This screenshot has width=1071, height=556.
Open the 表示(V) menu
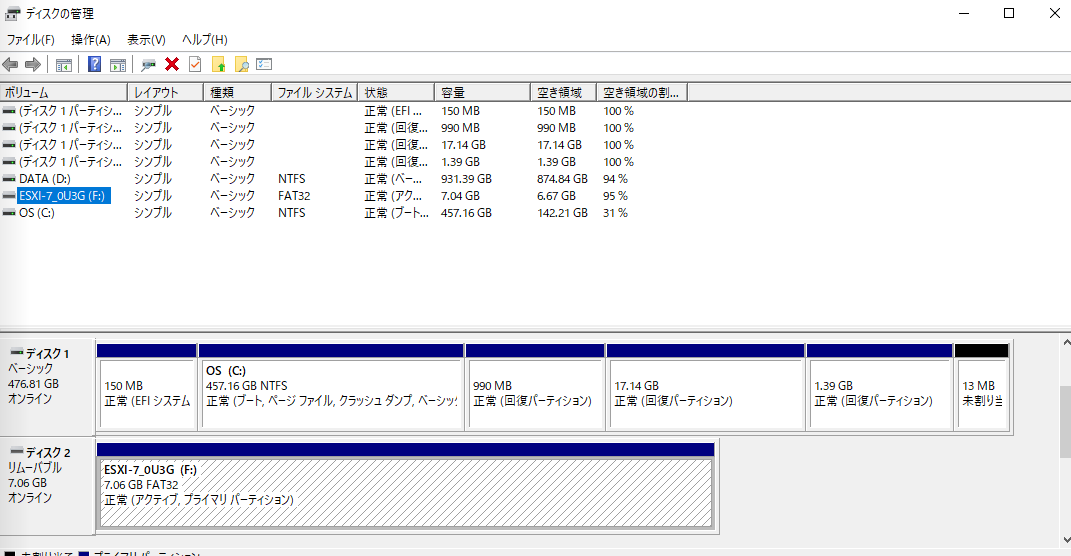146,40
